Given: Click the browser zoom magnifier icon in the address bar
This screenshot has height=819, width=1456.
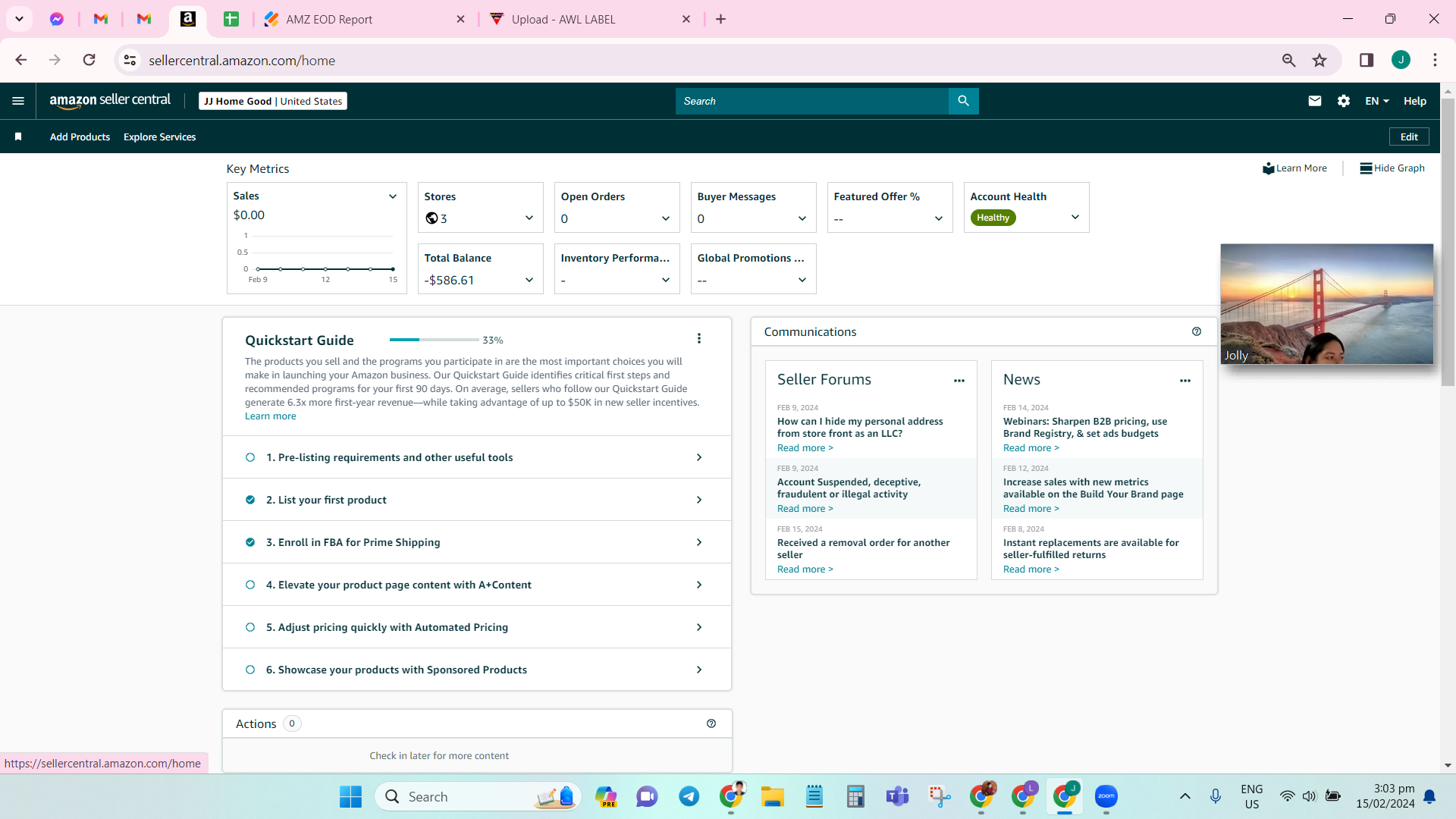Looking at the screenshot, I should [1289, 60].
